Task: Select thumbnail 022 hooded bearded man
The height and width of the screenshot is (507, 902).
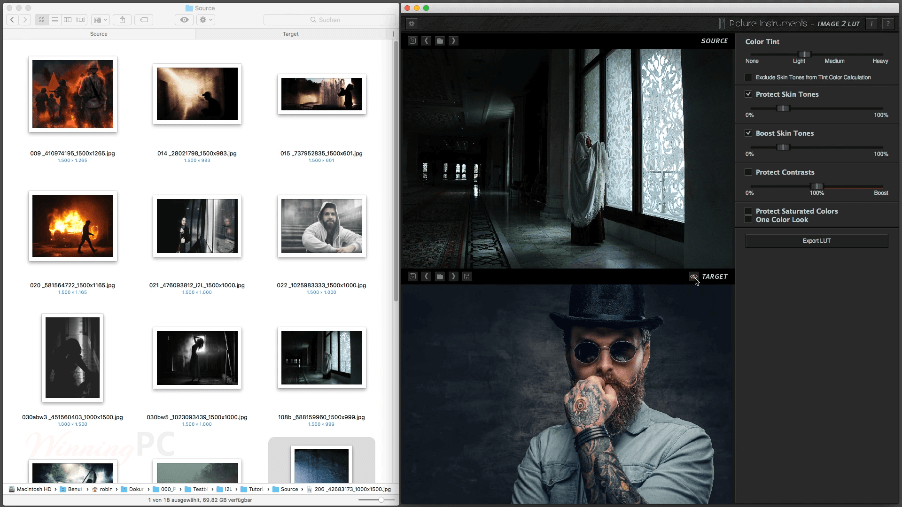Action: [x=322, y=226]
